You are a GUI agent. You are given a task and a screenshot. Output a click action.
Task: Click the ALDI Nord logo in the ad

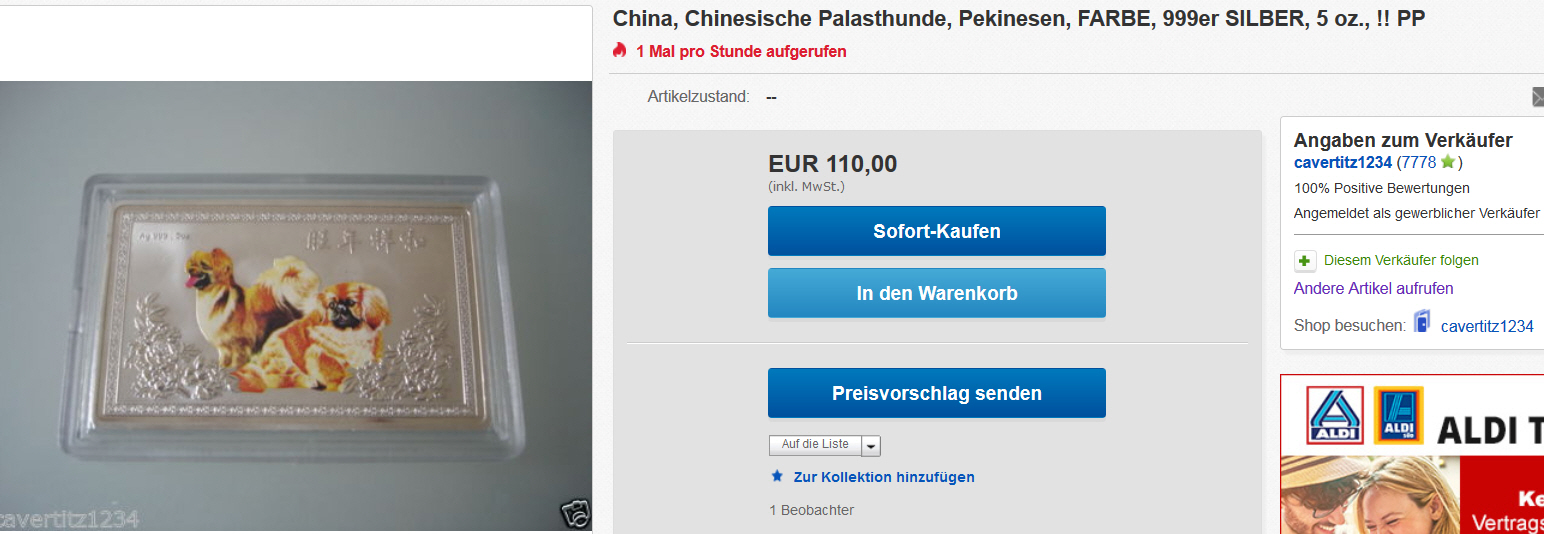point(1335,415)
